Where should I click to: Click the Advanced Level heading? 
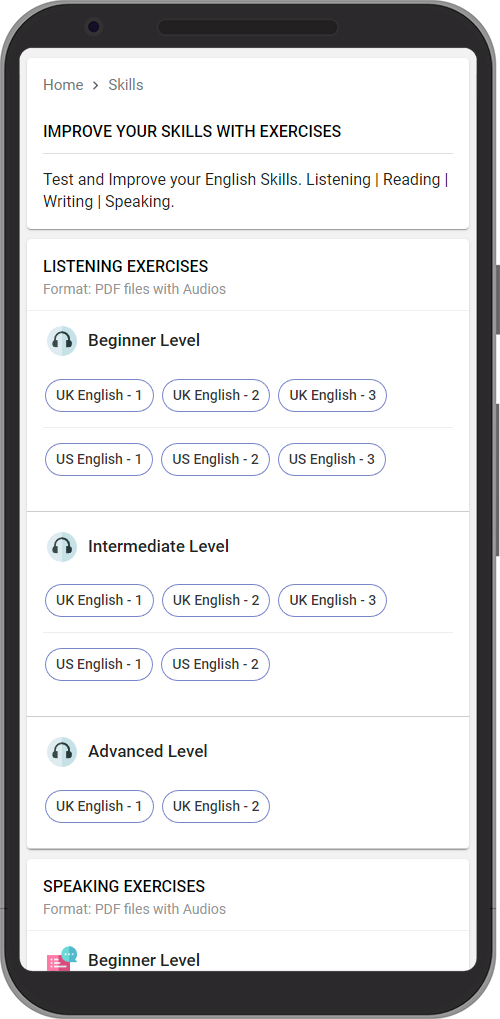[148, 752]
